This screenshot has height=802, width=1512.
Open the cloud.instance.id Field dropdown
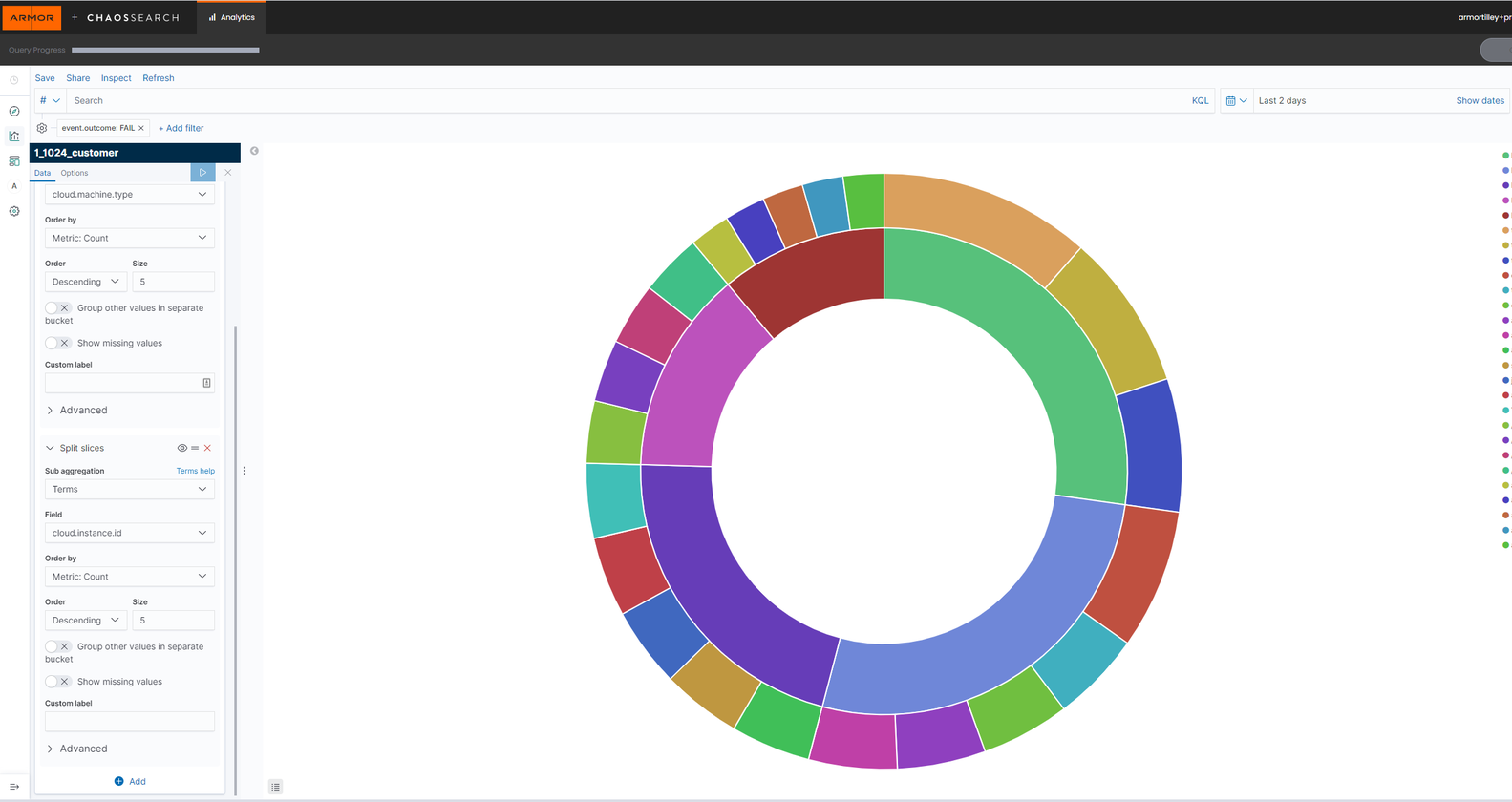129,533
